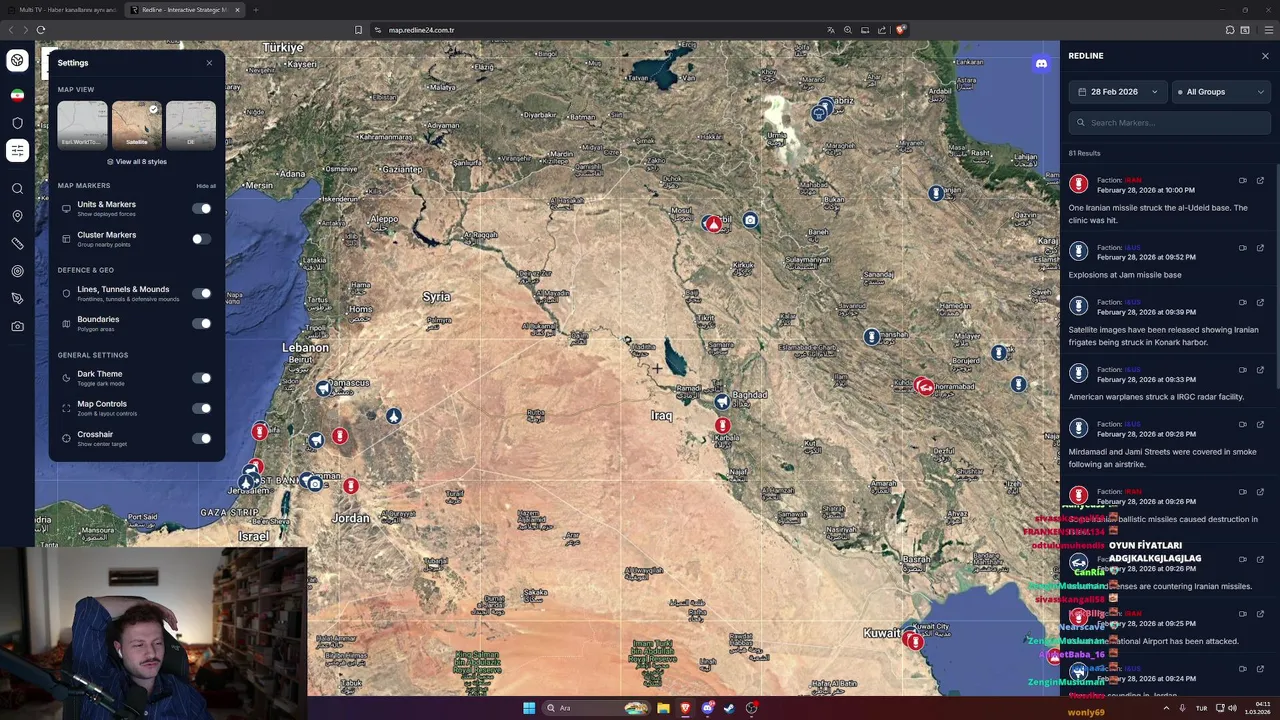The height and width of the screenshot is (720, 1280).
Task: Click the Baghdad label on map
Action: (750, 395)
